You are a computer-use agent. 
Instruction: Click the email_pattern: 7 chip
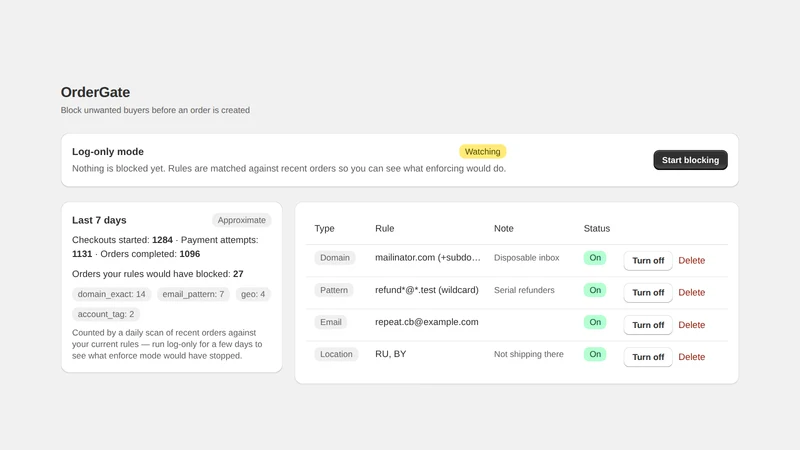pos(193,294)
